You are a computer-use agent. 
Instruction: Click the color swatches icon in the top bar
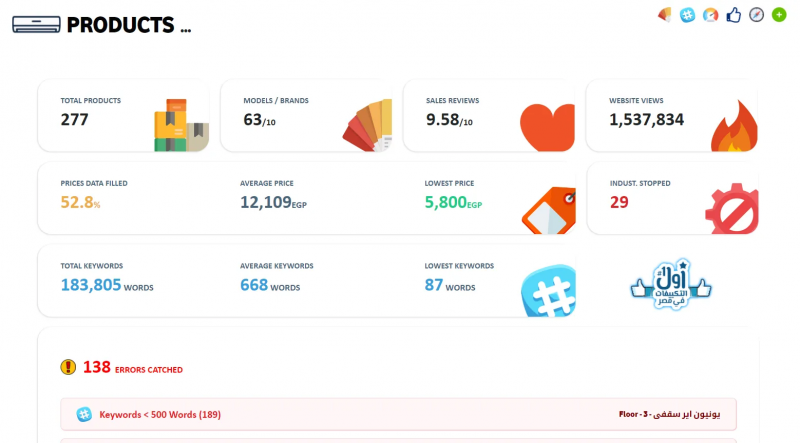(x=664, y=14)
